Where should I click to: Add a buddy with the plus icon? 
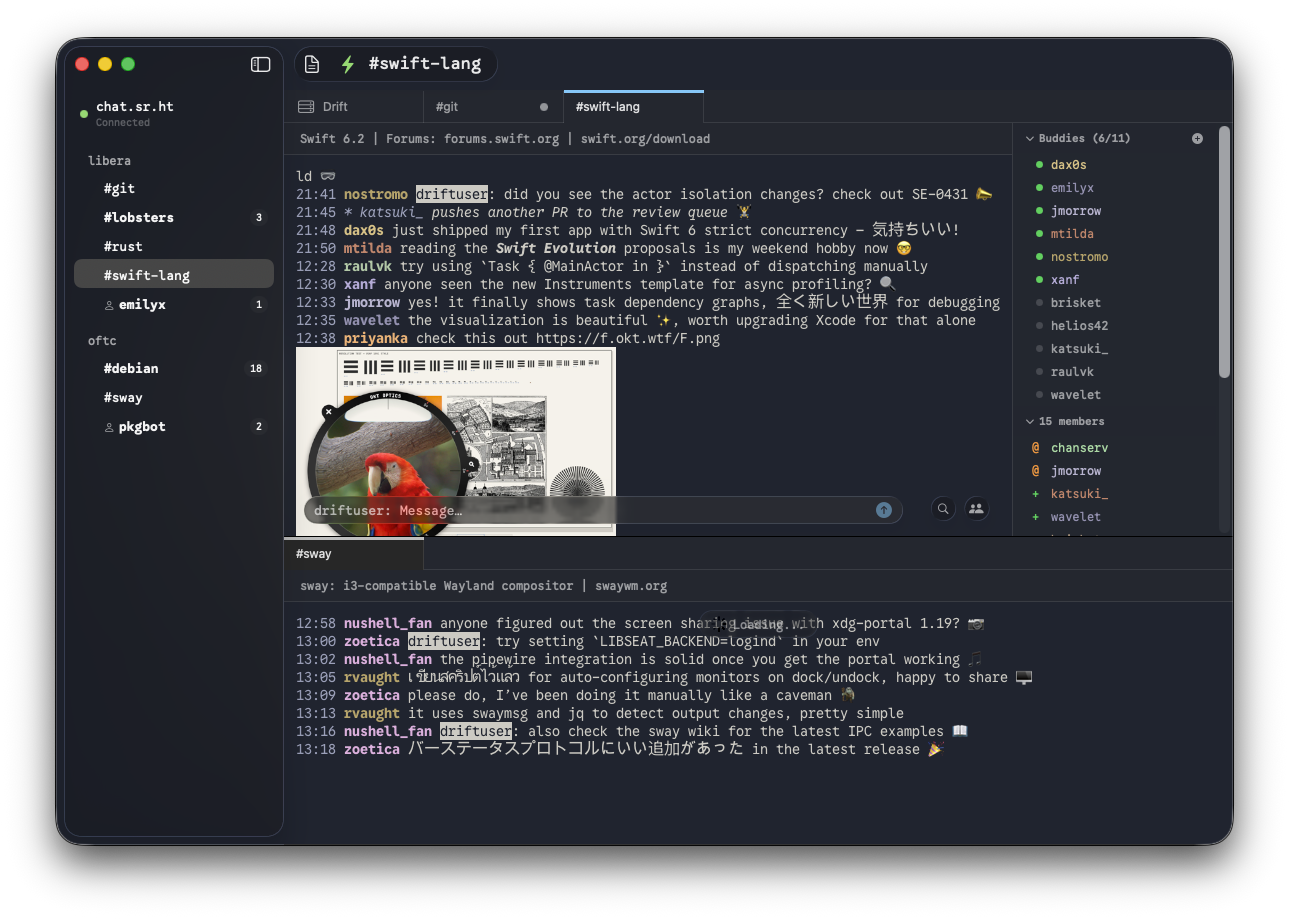1197,138
